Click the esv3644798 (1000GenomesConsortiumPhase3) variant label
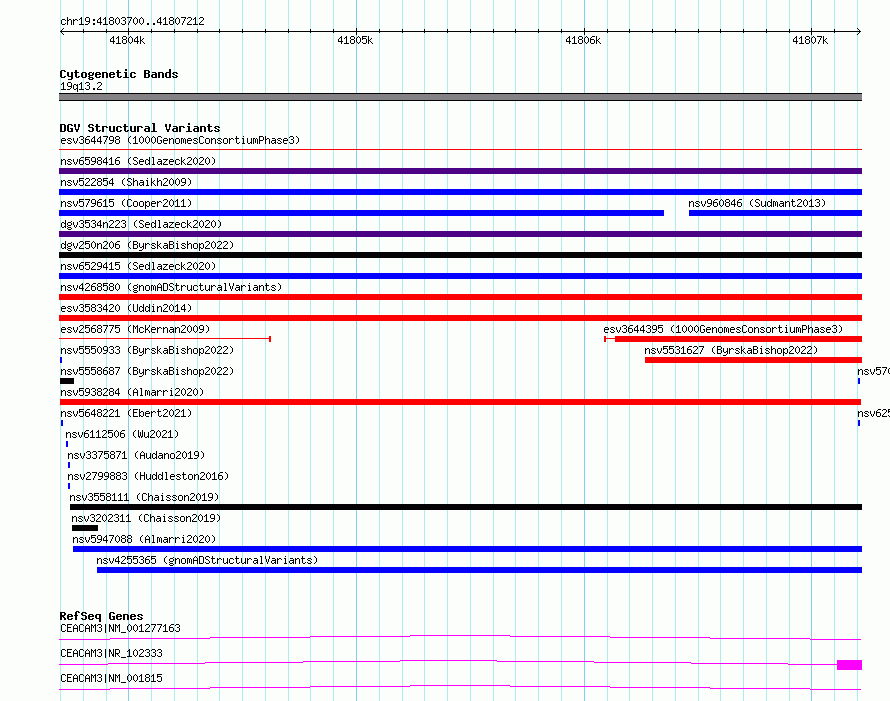Viewport: 890px width, 701px height. [x=180, y=140]
